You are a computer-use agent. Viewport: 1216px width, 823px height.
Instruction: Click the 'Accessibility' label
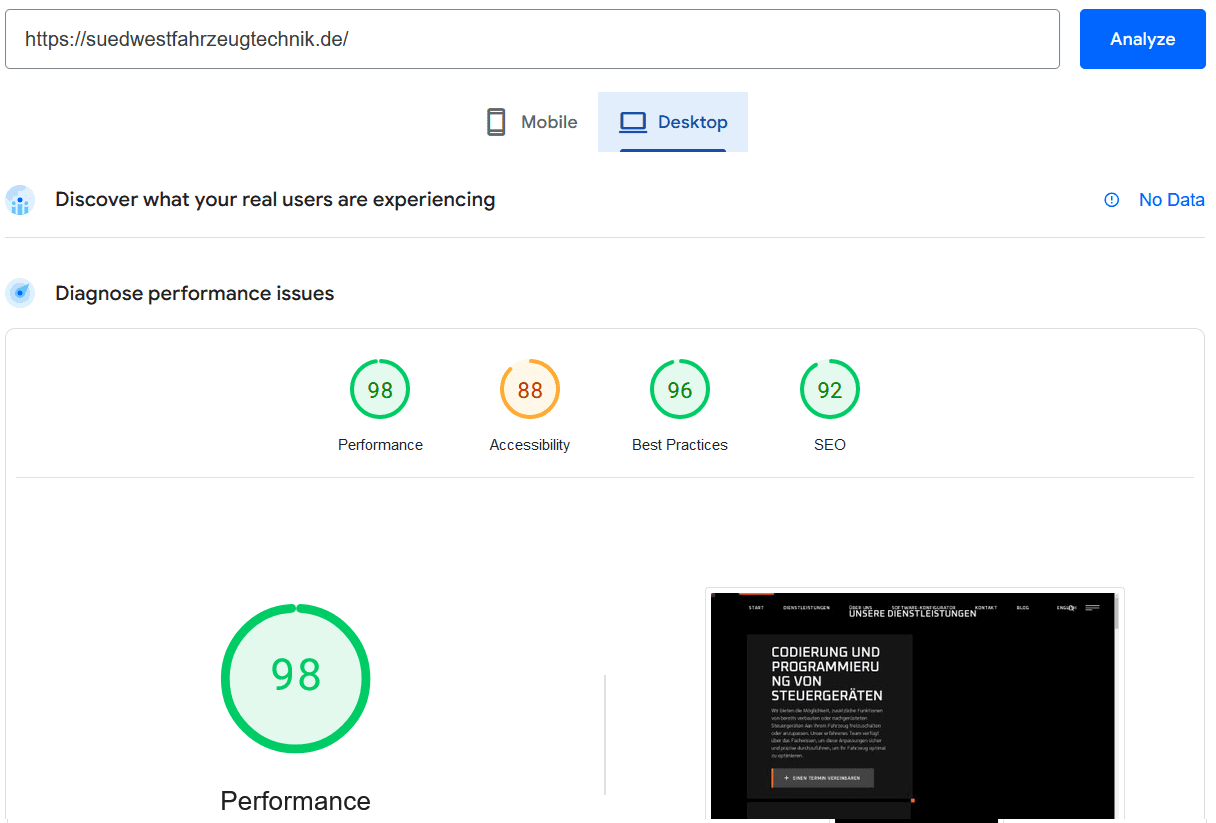coord(530,445)
